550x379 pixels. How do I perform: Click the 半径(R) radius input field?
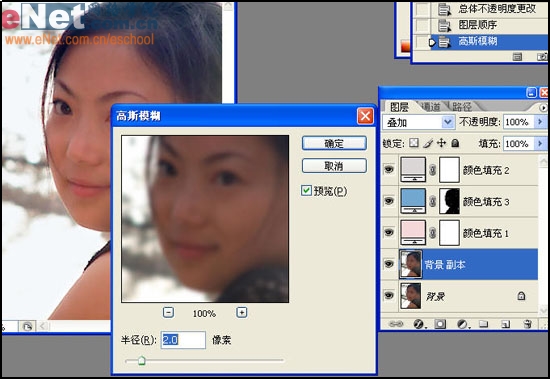(x=183, y=340)
